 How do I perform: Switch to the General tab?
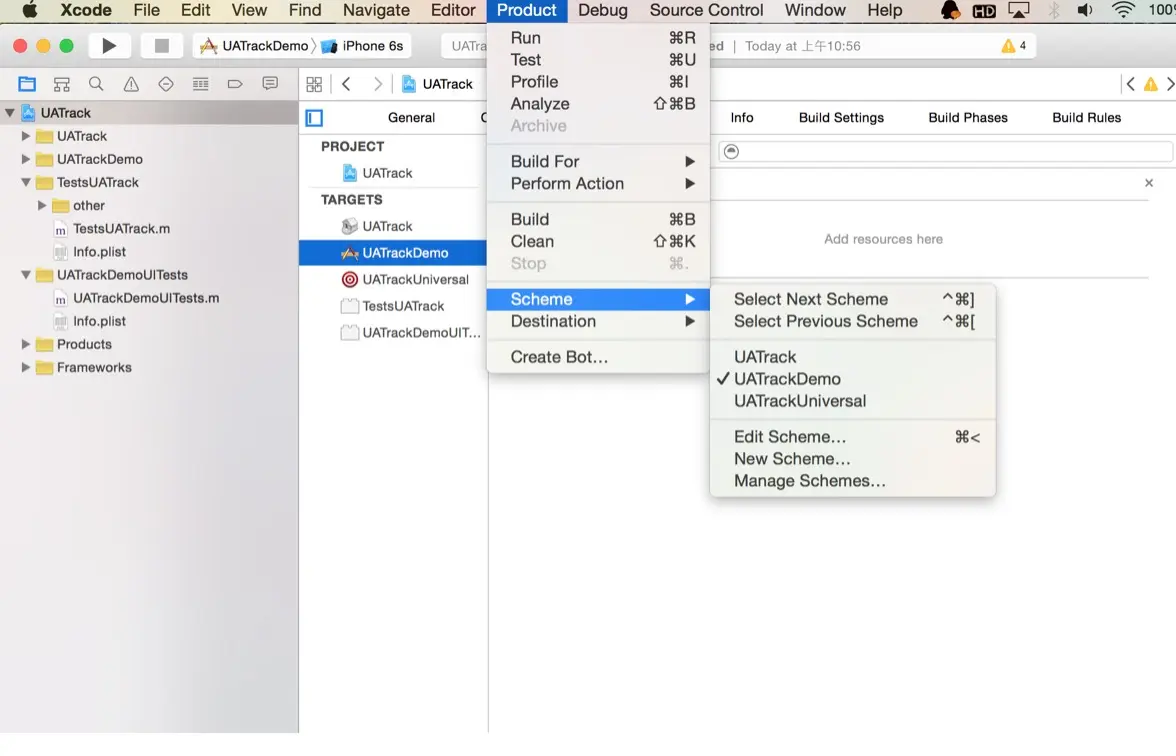tap(411, 118)
